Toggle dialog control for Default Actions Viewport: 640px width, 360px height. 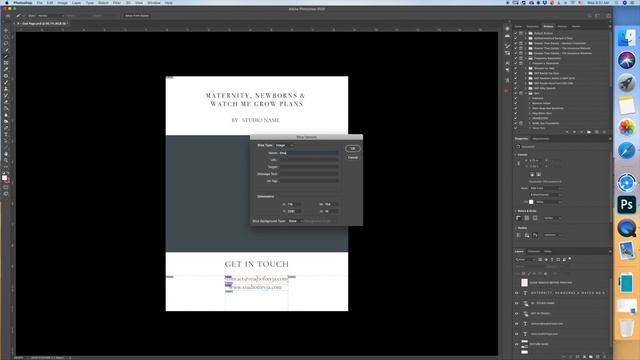[x=521, y=33]
